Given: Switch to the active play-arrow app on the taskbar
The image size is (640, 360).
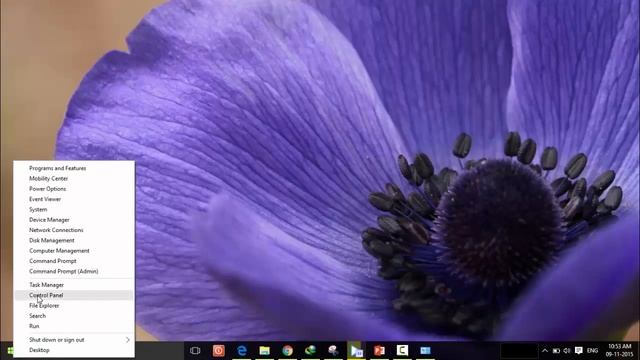Looking at the screenshot, I should (356, 351).
